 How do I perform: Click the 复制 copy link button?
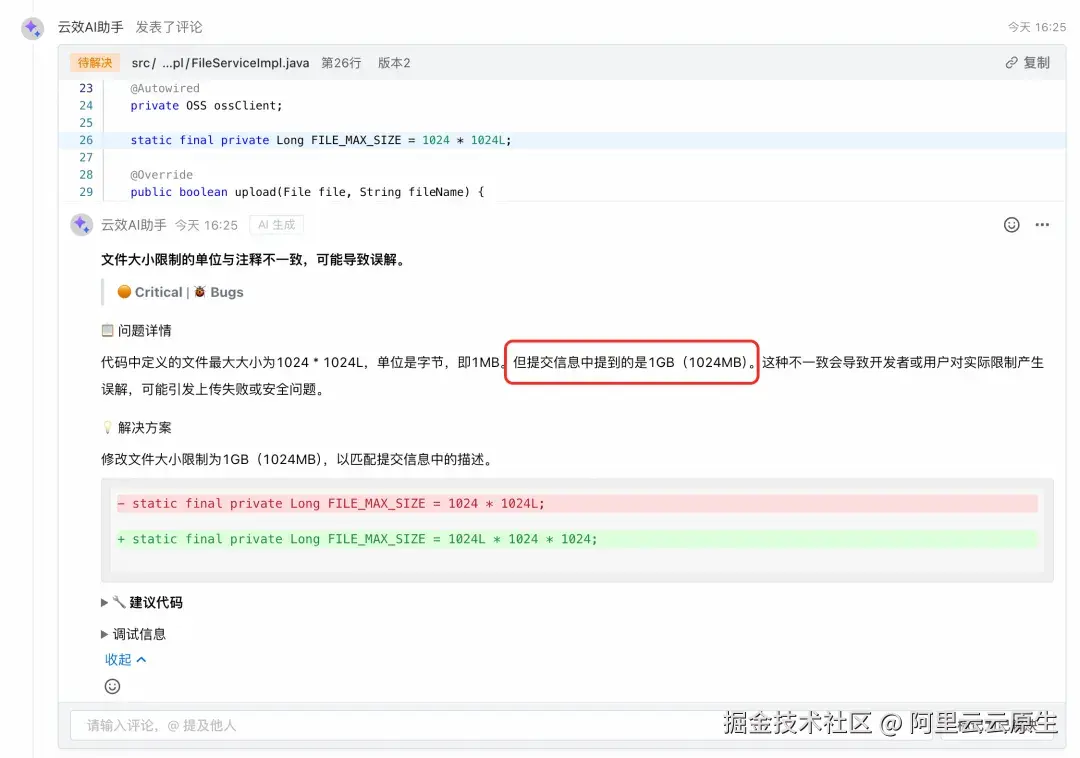tap(1028, 63)
